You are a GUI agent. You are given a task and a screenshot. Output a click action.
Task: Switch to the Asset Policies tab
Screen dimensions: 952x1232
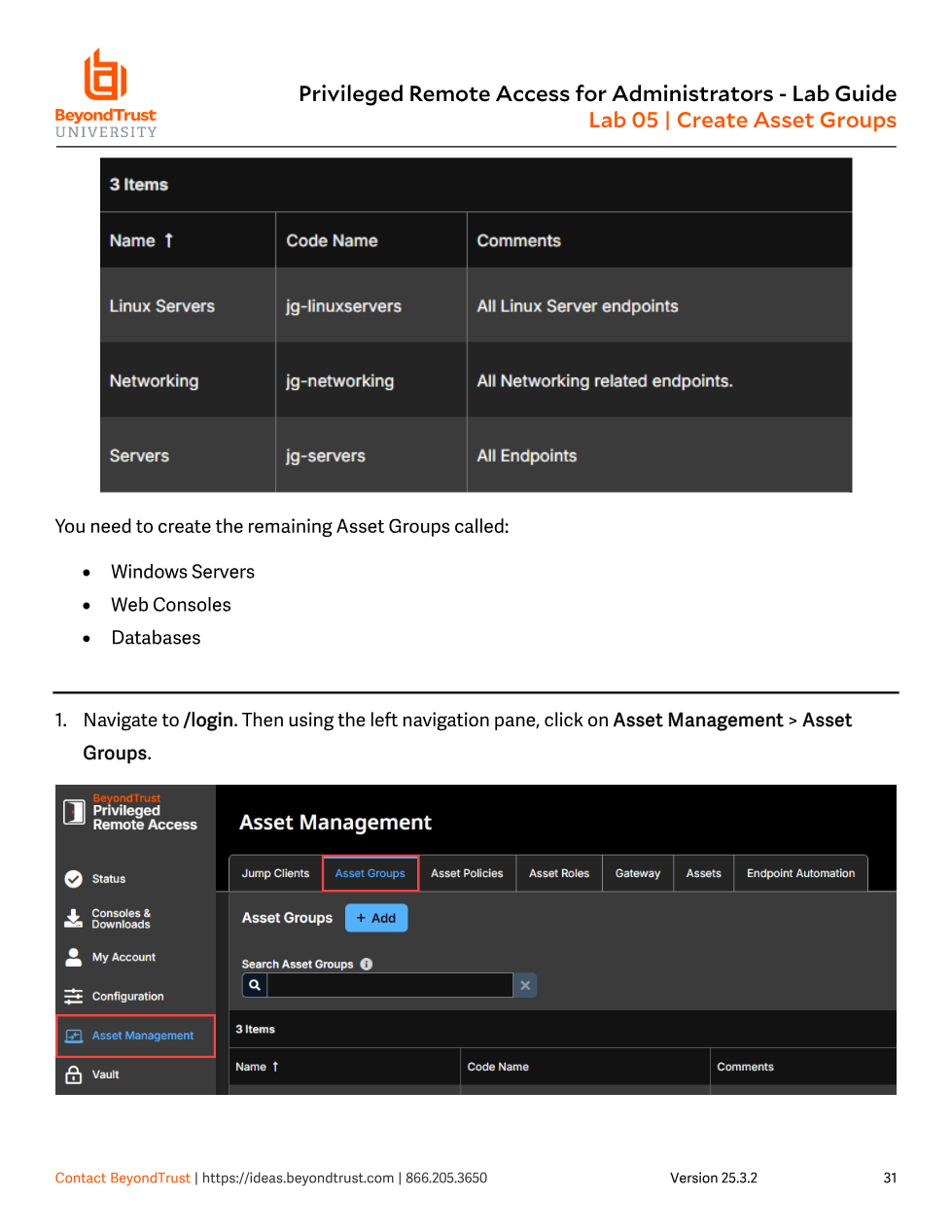[x=467, y=873]
